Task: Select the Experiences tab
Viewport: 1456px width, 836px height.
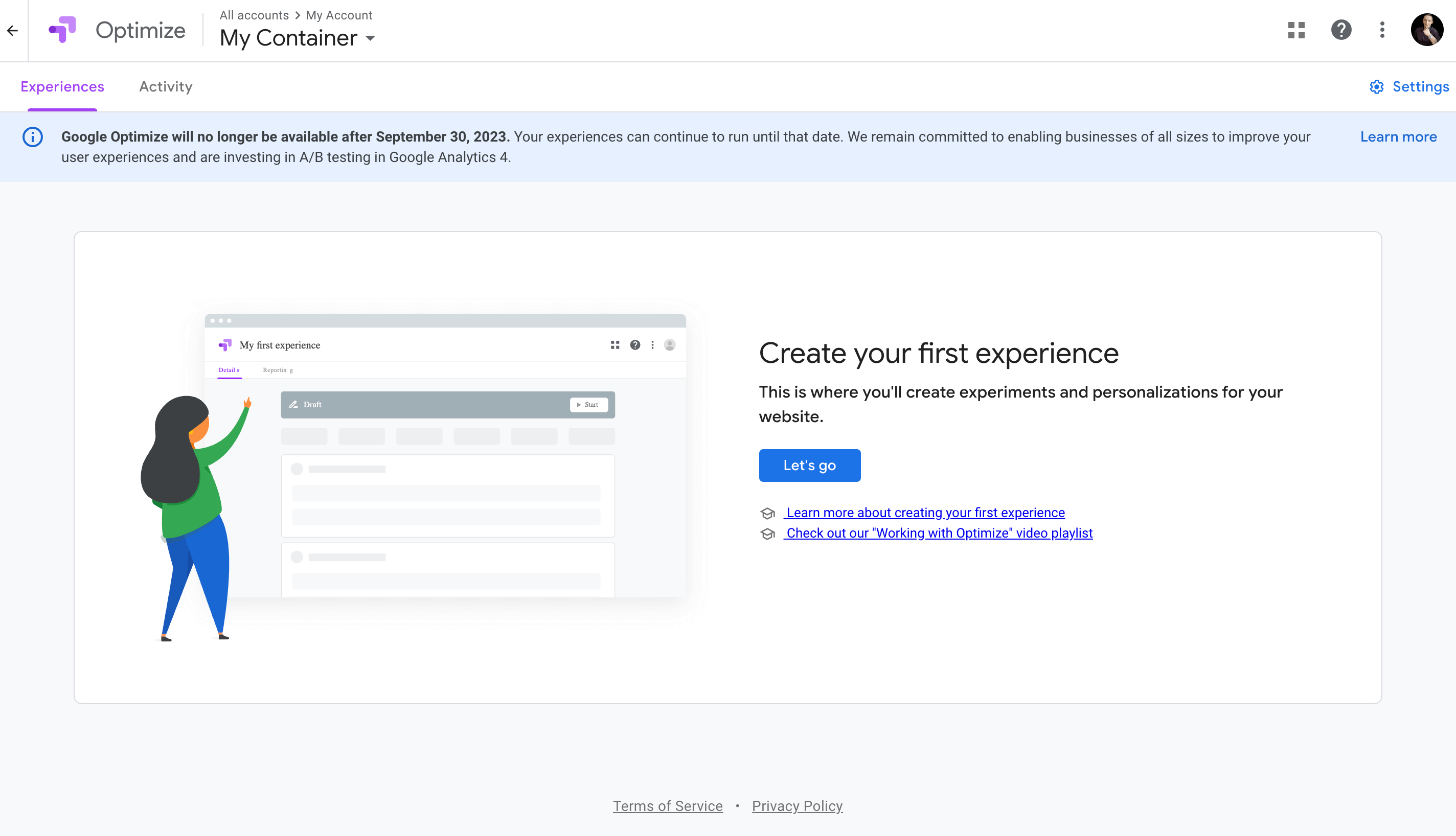Action: coord(62,87)
